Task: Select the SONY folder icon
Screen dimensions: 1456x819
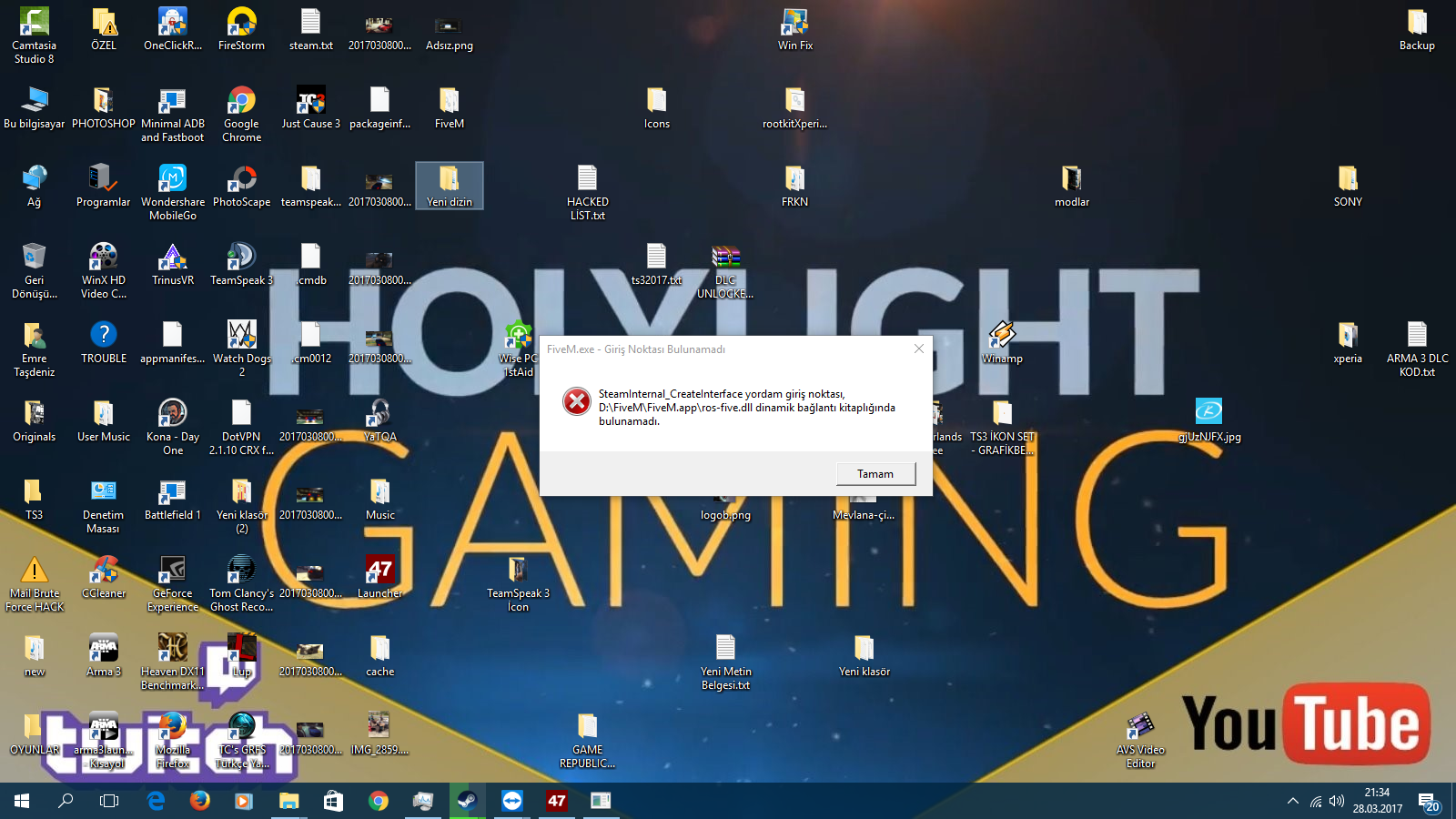Action: [x=1348, y=187]
